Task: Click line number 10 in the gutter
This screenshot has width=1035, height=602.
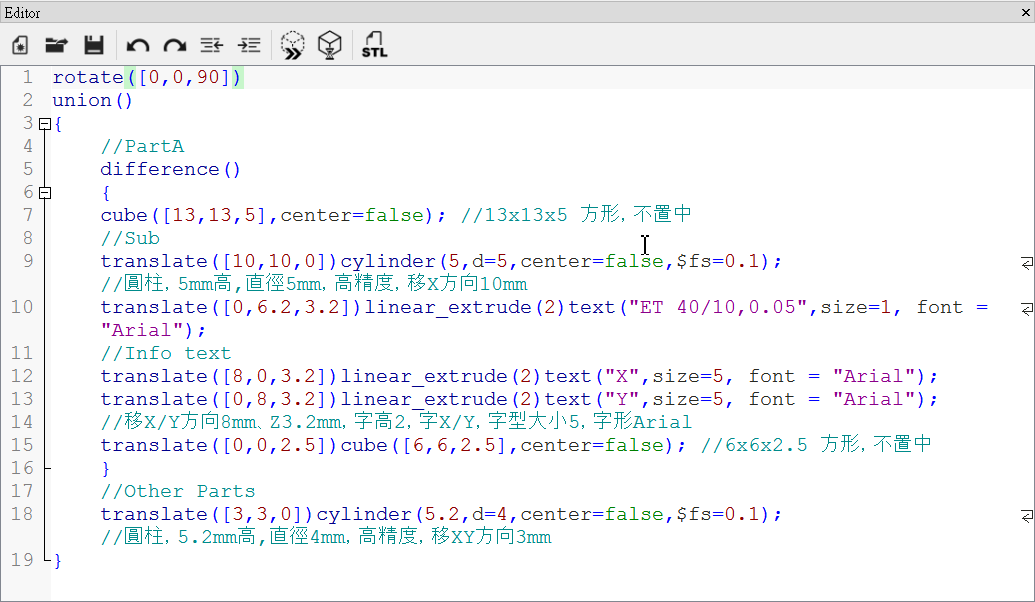Action: point(22,308)
